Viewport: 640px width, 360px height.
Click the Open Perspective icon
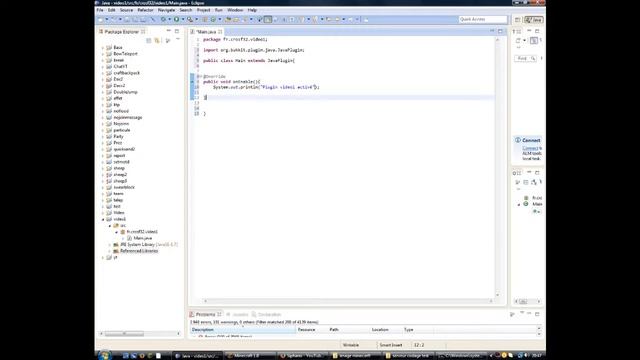click(518, 20)
